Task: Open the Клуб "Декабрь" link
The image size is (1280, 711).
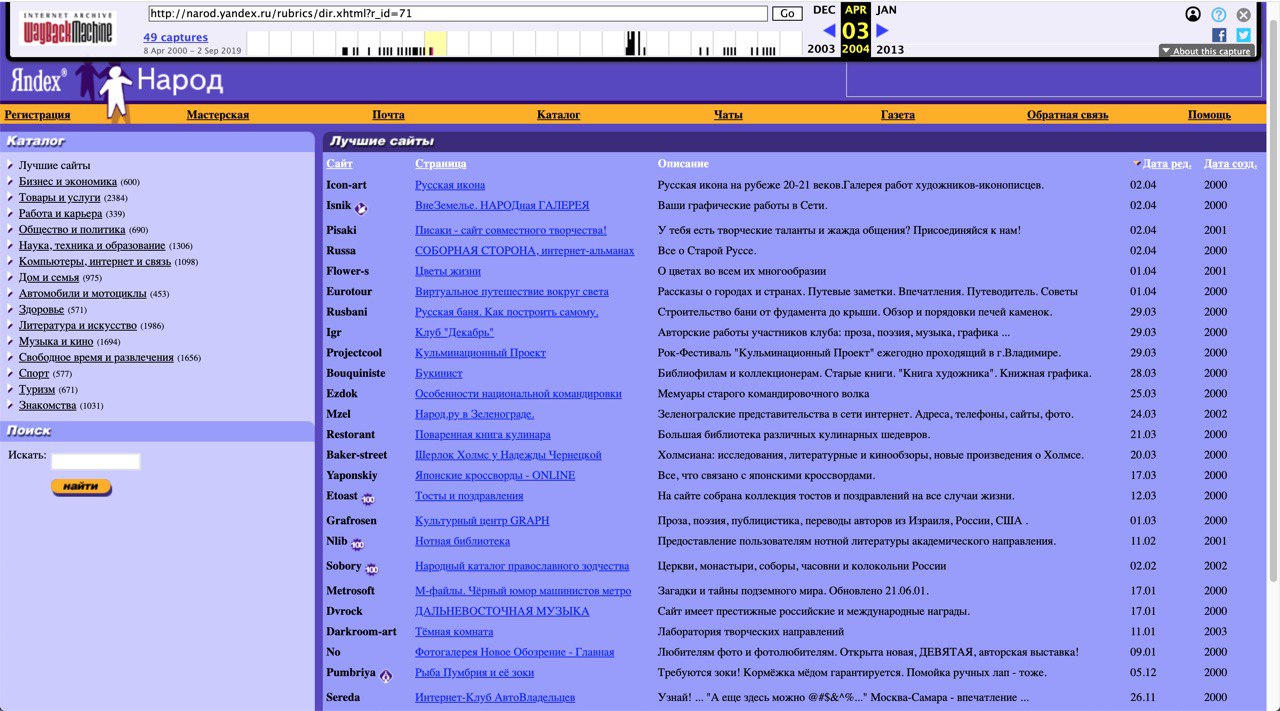Action: tap(454, 333)
